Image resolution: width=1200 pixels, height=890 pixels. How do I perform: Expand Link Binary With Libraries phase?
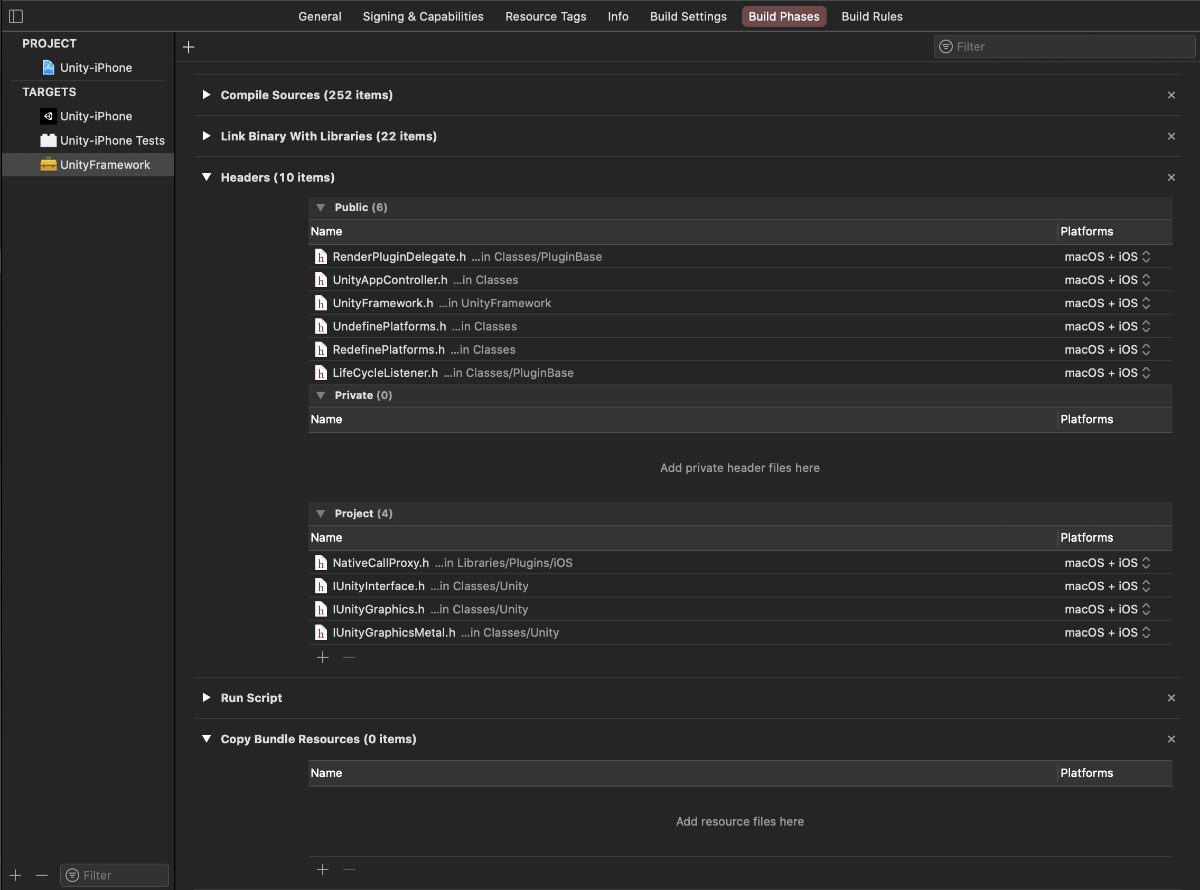206,136
